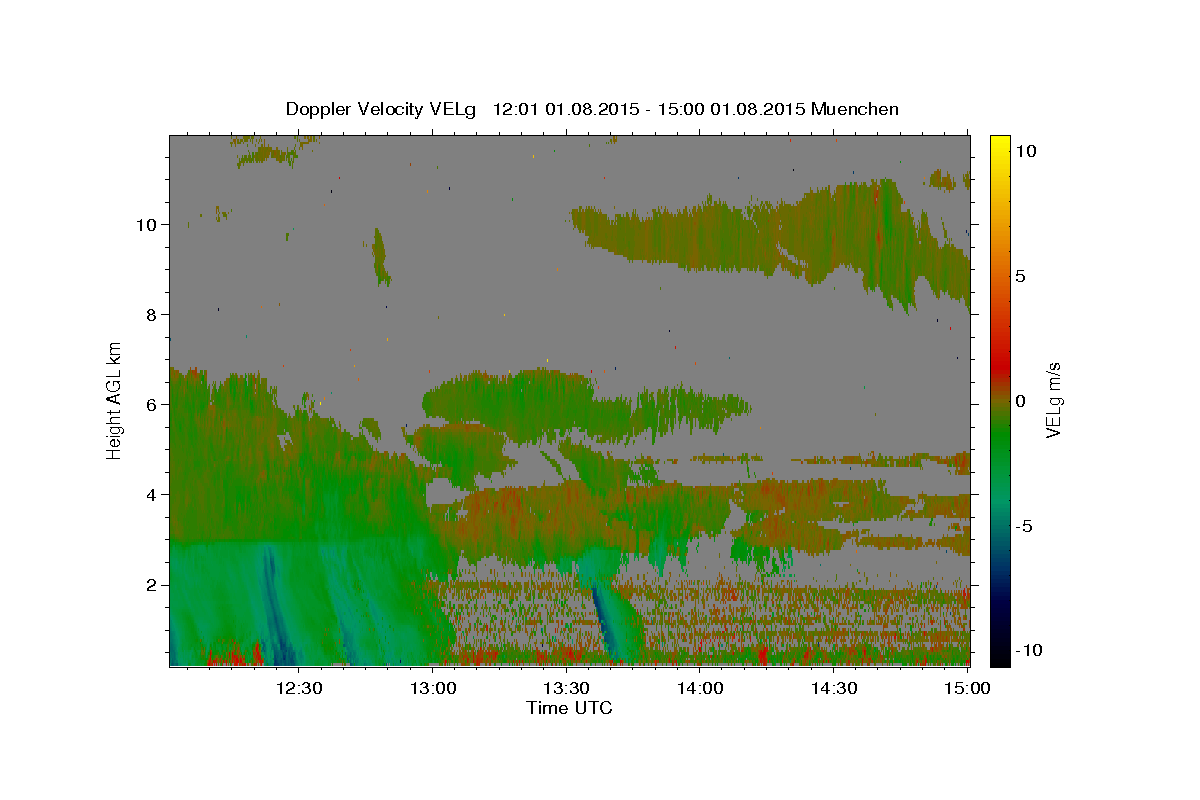Click the dark blue streak near 13:40

coord(605,622)
